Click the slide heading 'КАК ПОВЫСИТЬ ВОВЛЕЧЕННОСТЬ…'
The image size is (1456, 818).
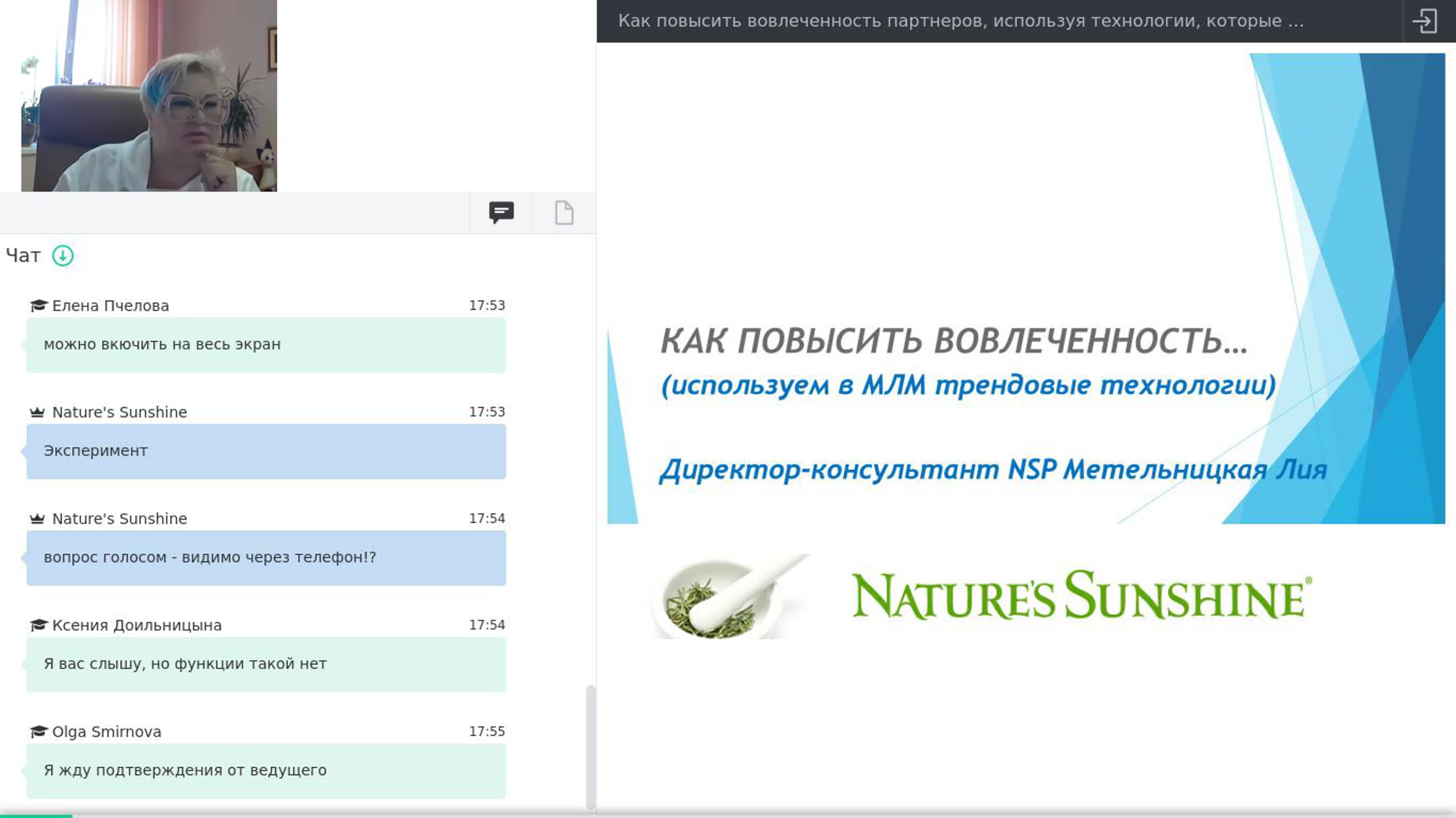click(954, 340)
